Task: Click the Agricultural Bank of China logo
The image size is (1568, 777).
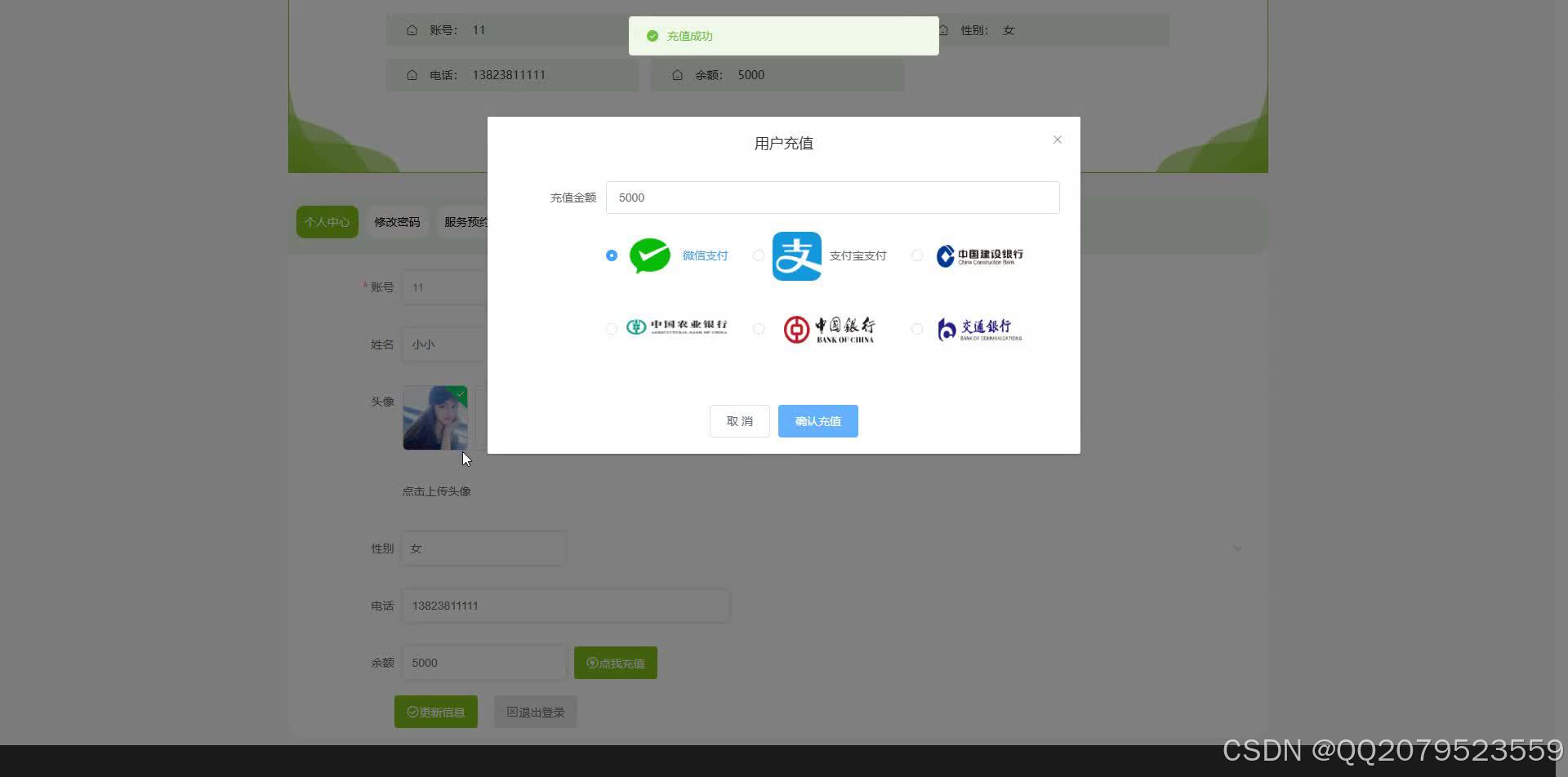Action: [676, 326]
